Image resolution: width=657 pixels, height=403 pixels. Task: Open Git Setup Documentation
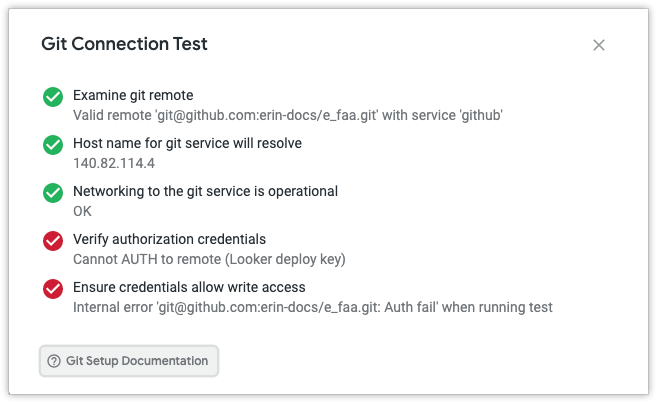click(137, 361)
